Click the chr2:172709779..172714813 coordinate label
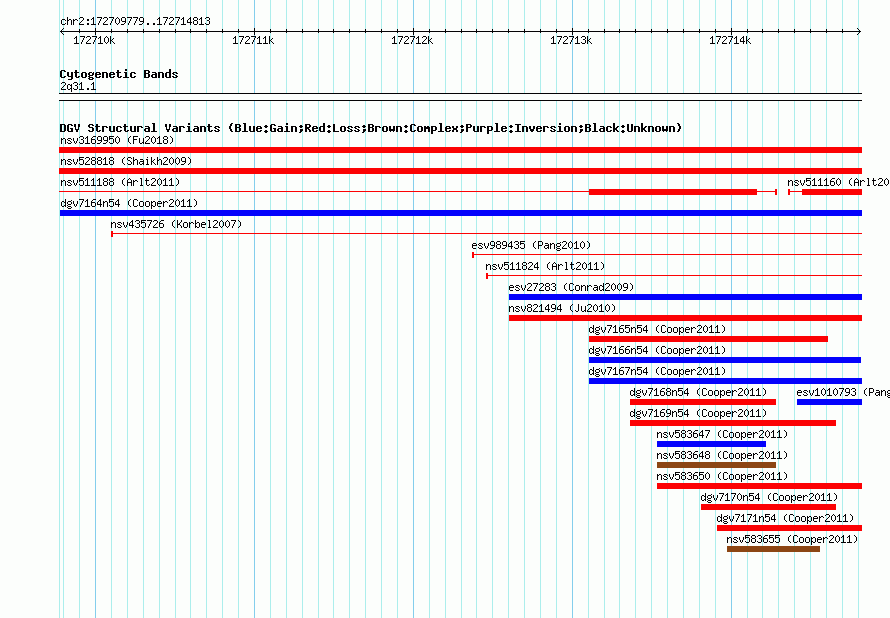The width and height of the screenshot is (890, 618). coord(135,21)
